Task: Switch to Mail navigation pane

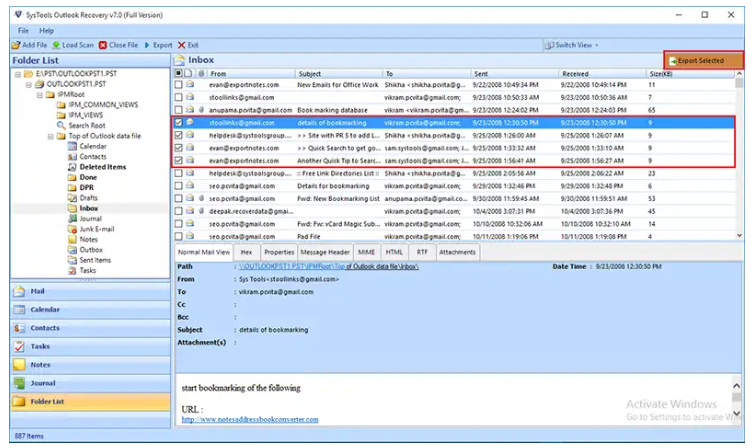Action: click(91, 291)
